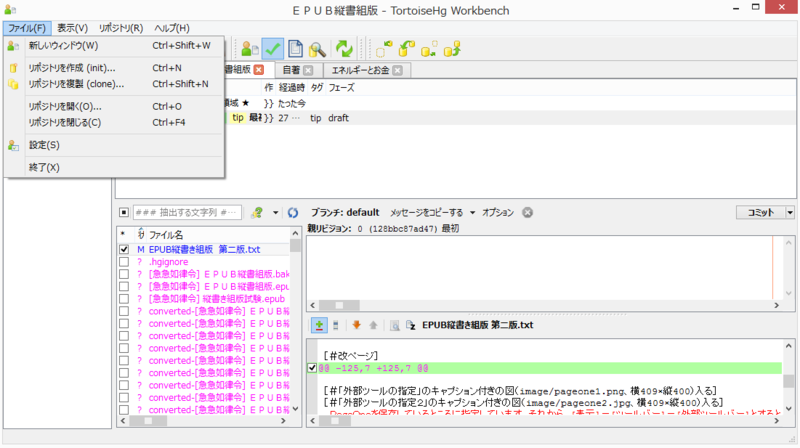Click the フェーズ column header
Viewport: 800px width, 448px height.
(x=341, y=88)
